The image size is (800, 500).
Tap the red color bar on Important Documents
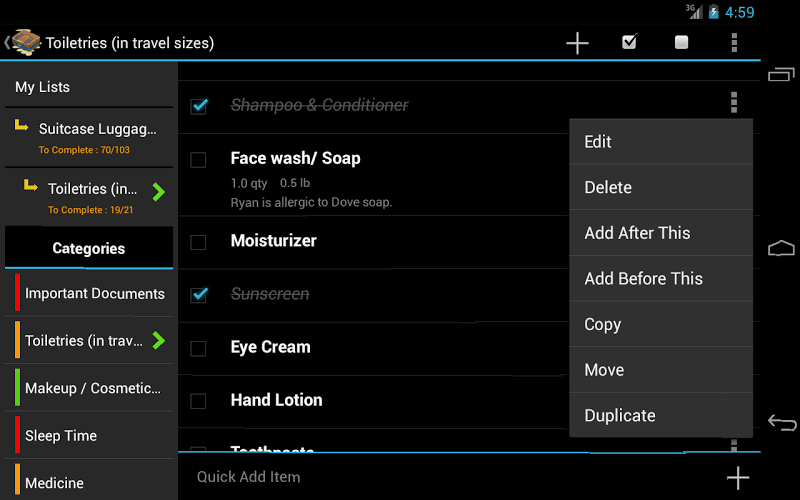pos(17,293)
